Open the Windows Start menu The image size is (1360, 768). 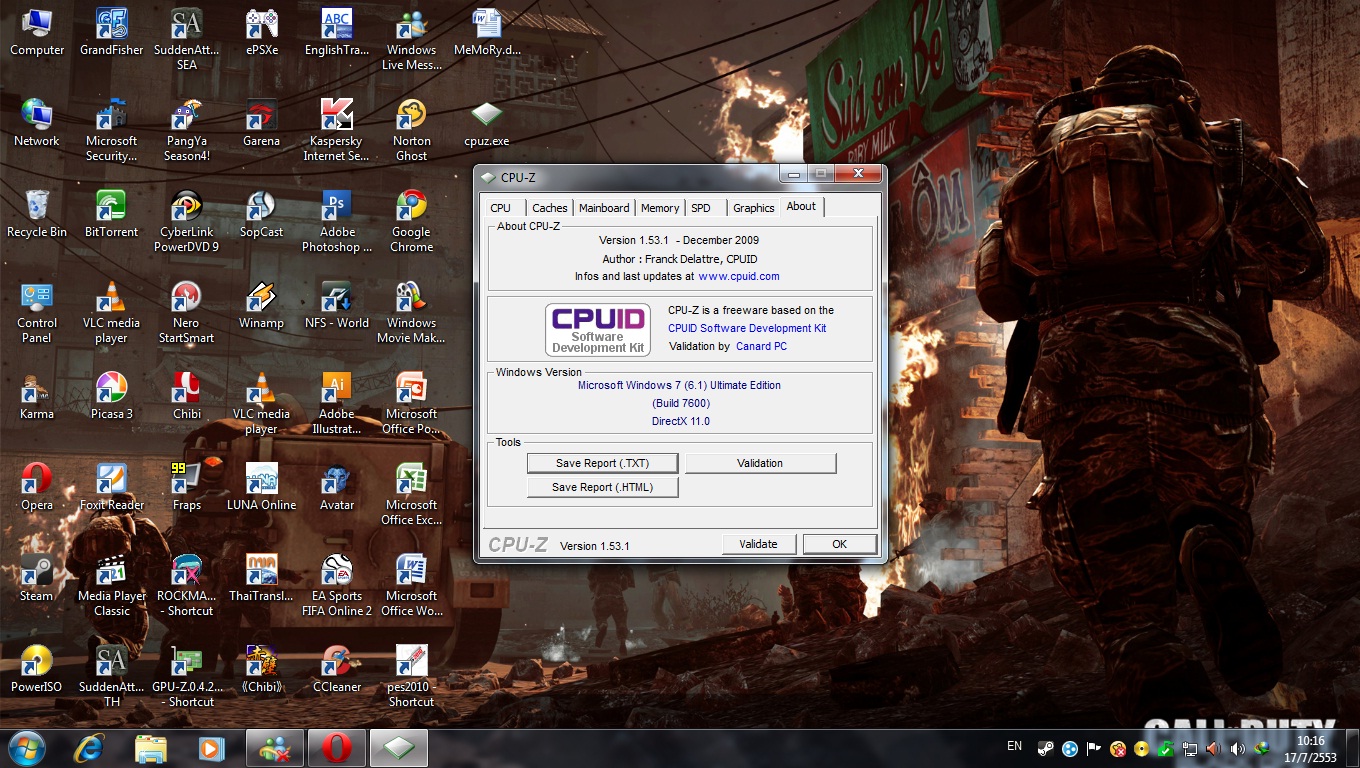coord(25,748)
